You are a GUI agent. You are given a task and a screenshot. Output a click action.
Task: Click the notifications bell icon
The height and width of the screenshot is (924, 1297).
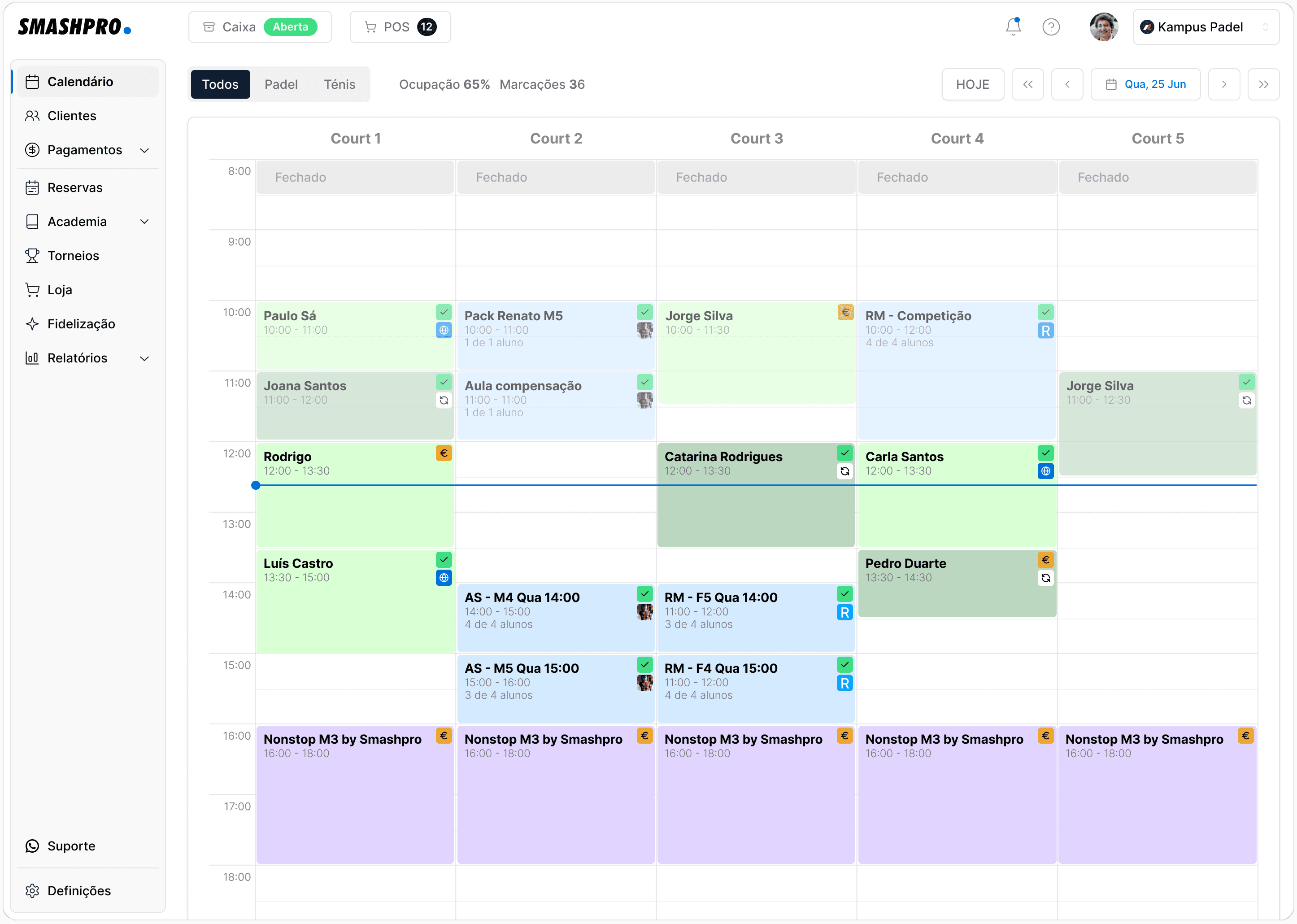[x=1013, y=27]
